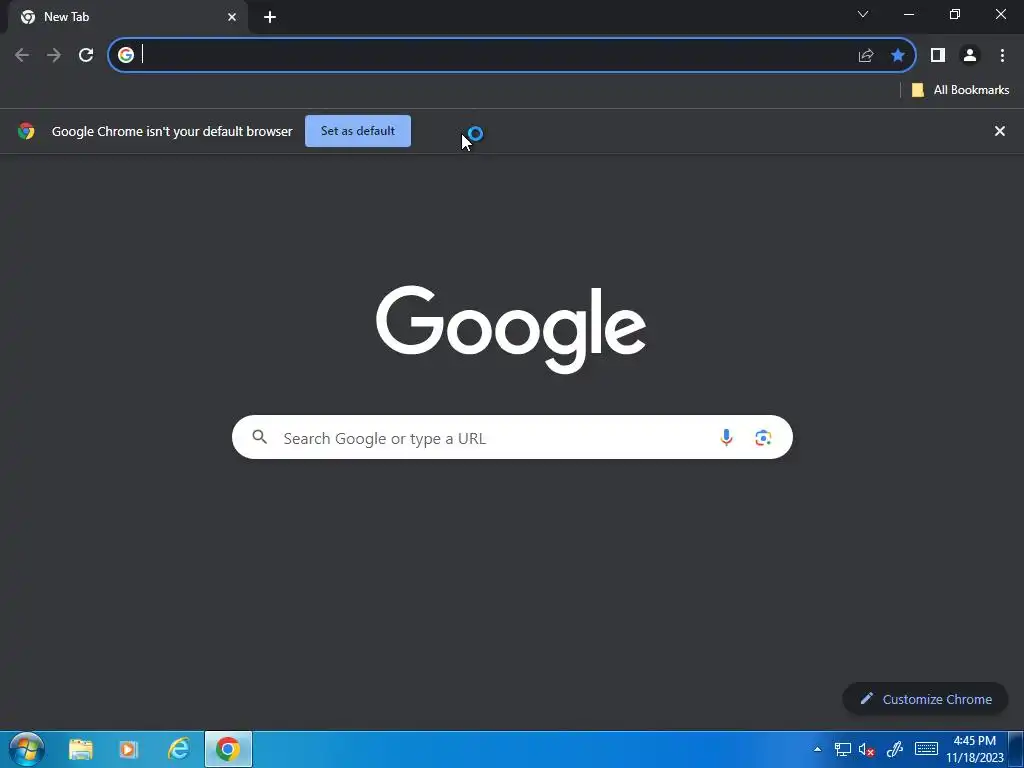Minimize the Chrome window
1024x768 pixels.
click(x=908, y=14)
